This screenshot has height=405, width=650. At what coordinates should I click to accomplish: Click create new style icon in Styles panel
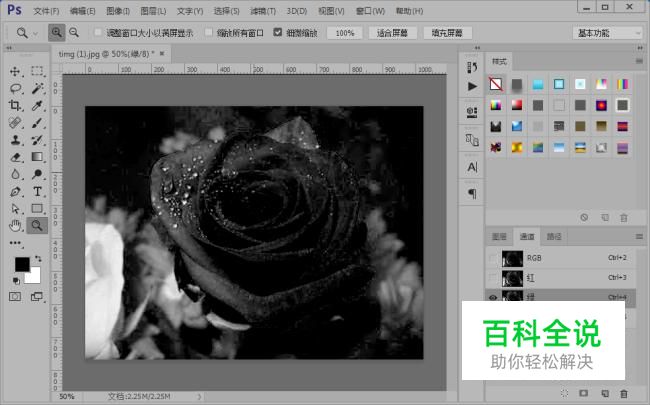[605, 218]
